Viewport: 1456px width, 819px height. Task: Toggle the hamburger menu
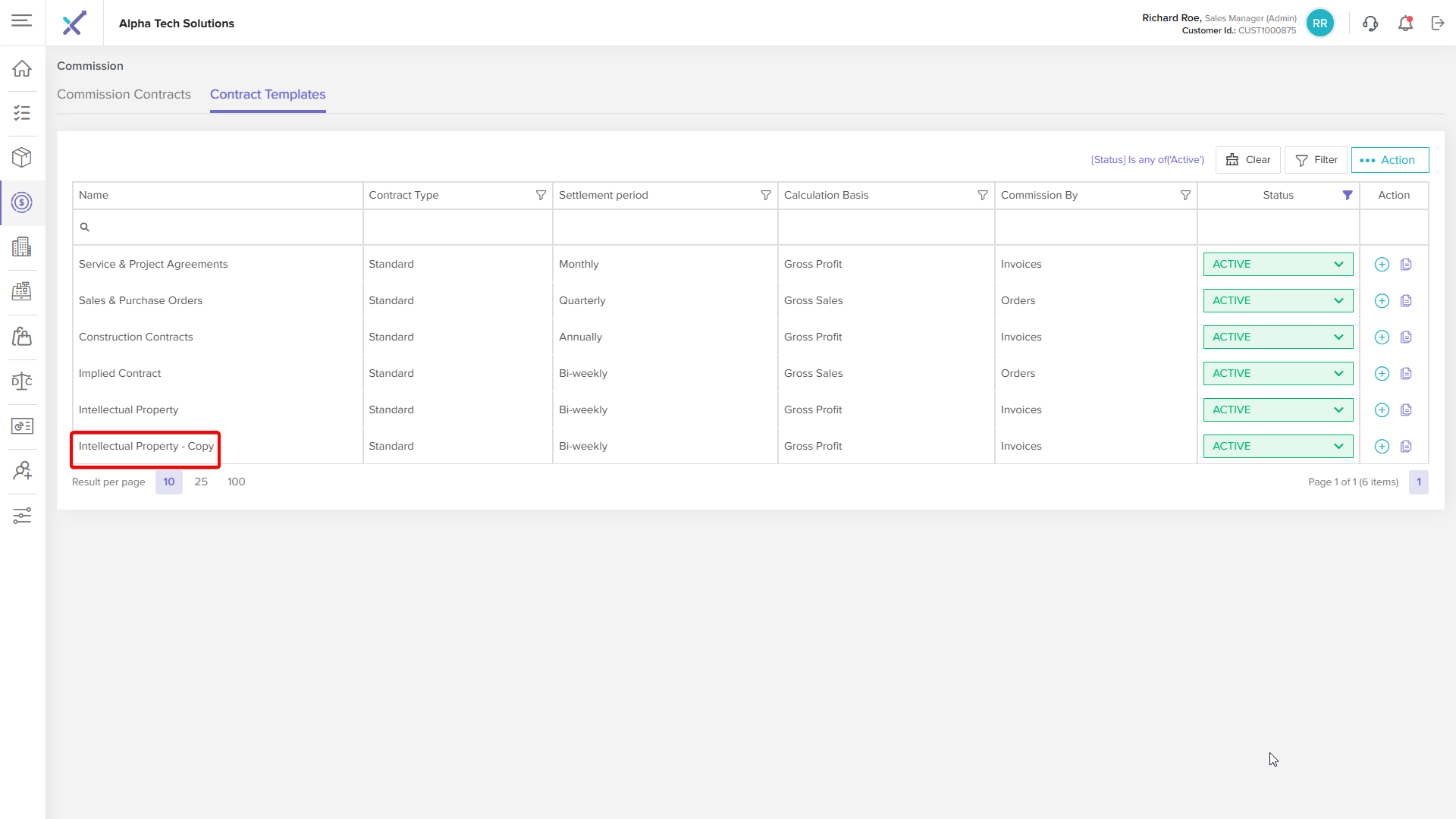(22, 21)
